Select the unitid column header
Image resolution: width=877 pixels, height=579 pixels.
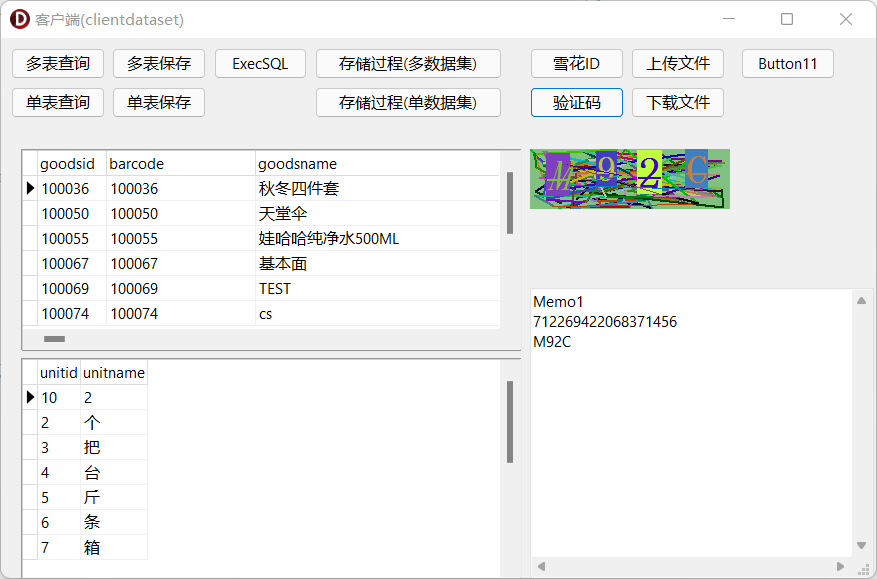[59, 373]
